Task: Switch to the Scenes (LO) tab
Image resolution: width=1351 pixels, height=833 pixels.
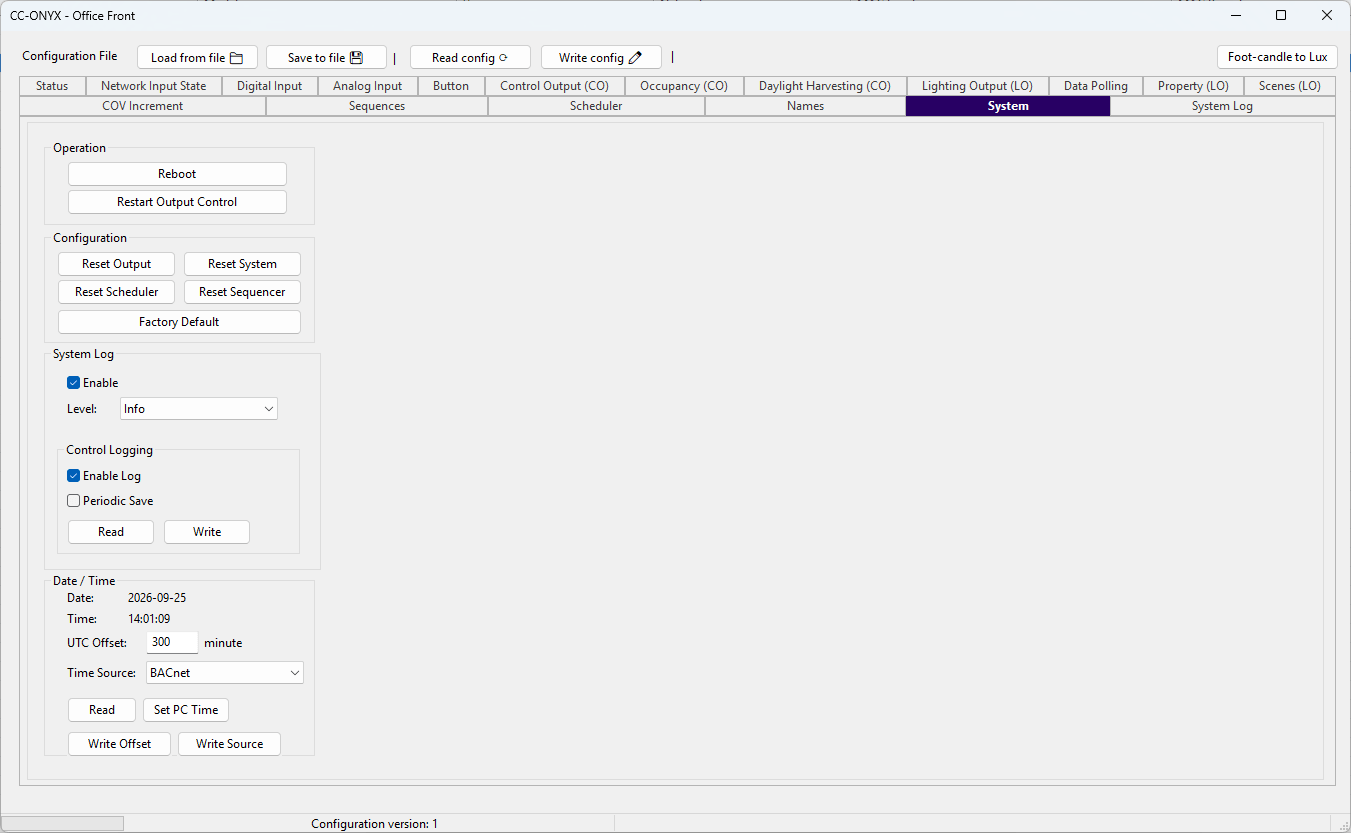Action: point(1290,86)
